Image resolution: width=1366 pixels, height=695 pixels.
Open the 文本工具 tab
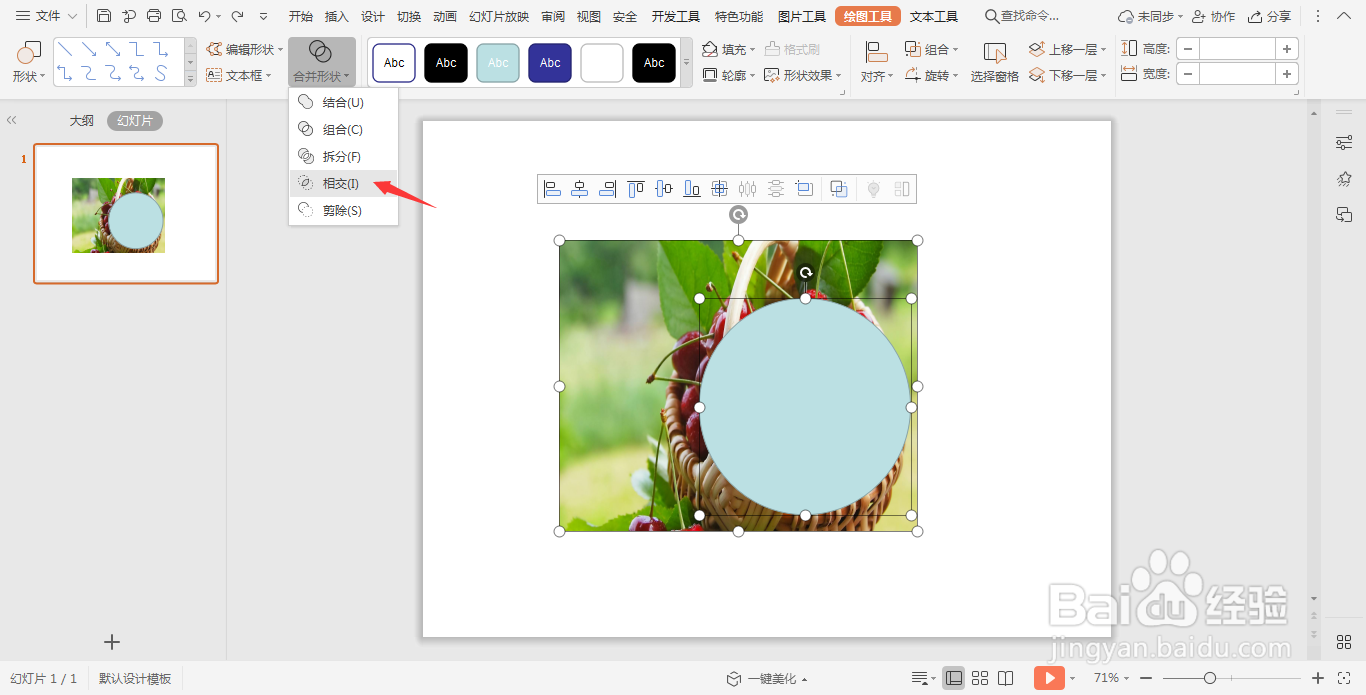934,16
